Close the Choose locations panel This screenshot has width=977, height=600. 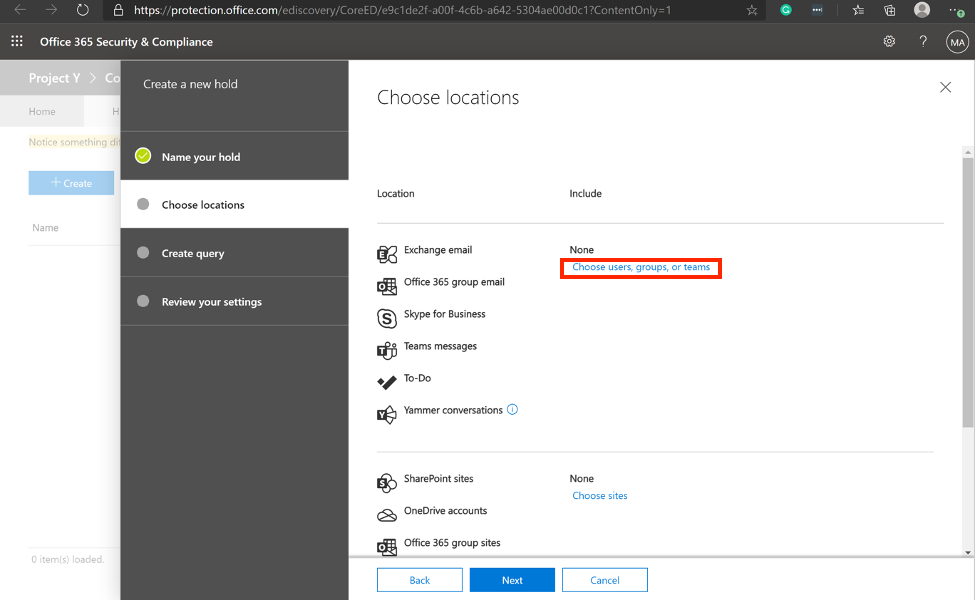point(945,87)
